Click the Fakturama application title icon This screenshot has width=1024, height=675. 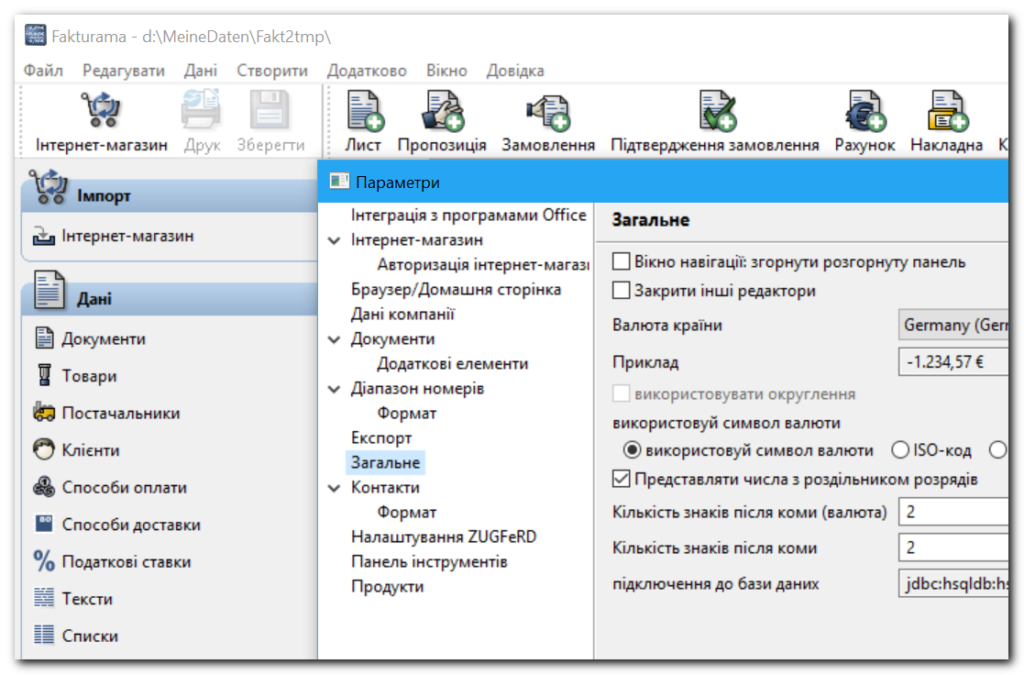coord(36,35)
